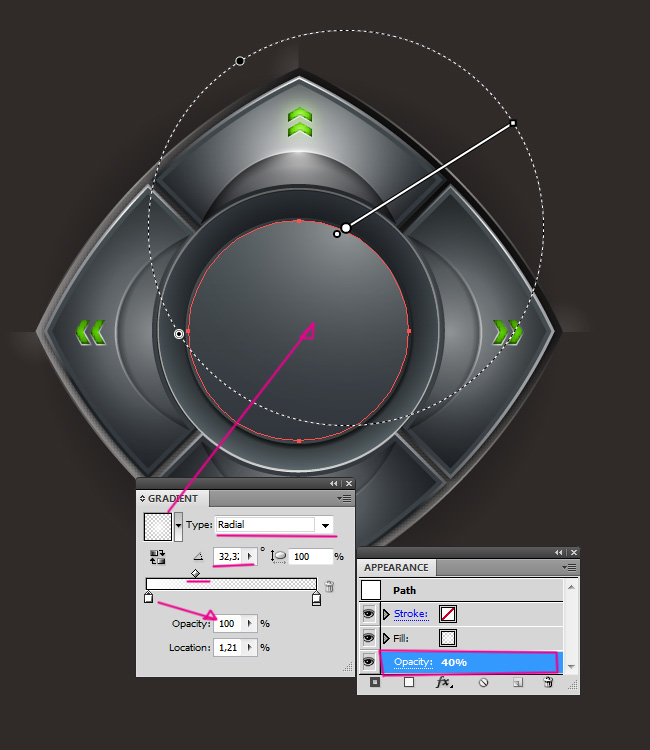
Task: Click the Stroke link in Appearance
Action: 410,614
